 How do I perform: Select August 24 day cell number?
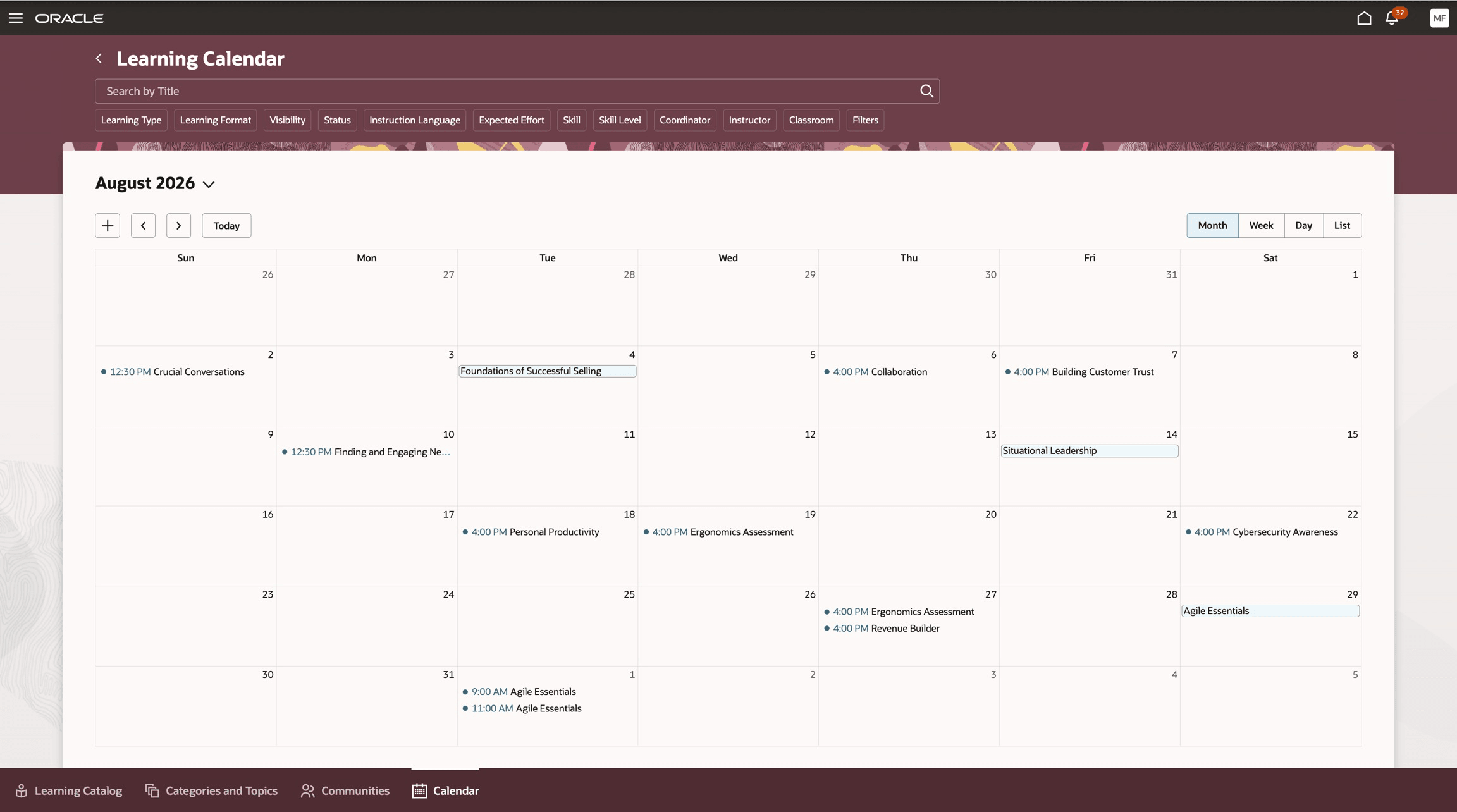coord(448,594)
